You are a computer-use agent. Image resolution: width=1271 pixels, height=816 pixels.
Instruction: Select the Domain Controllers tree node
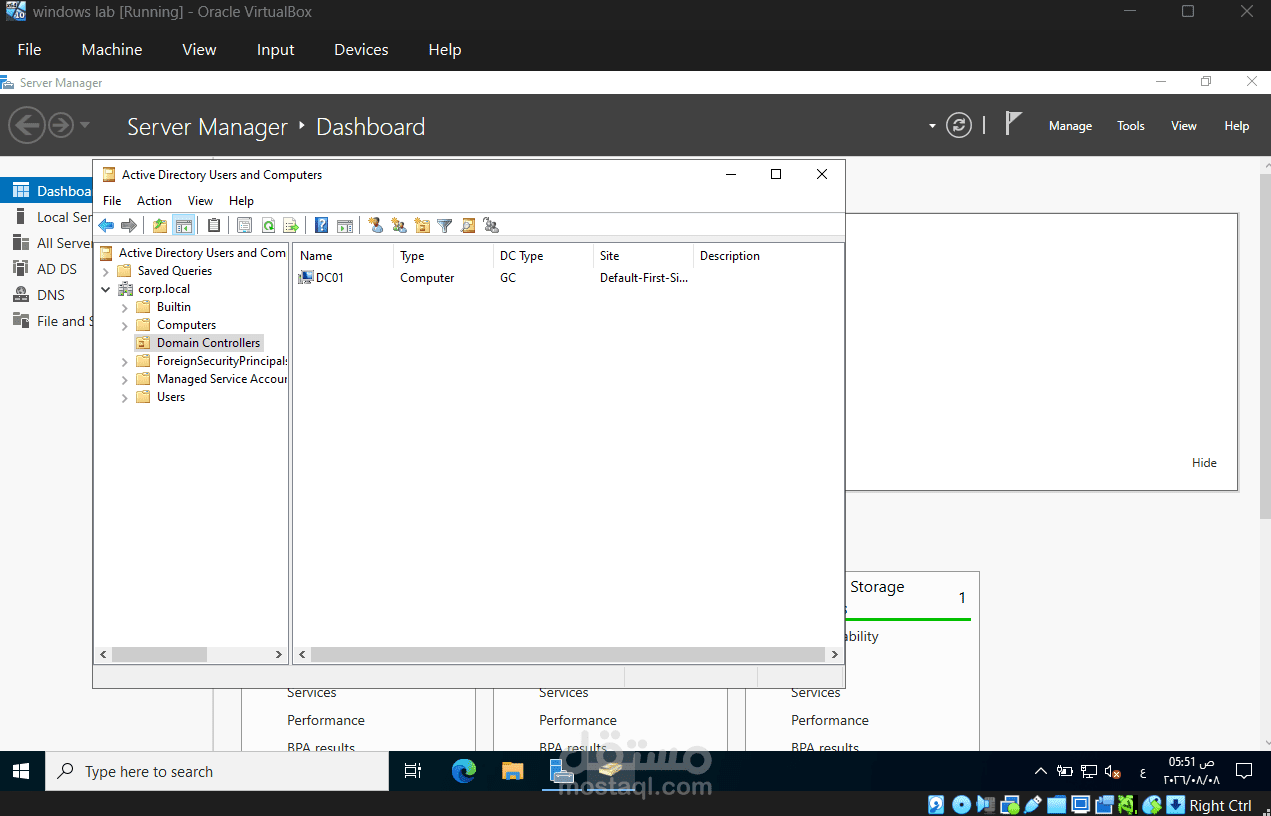[x=208, y=343]
